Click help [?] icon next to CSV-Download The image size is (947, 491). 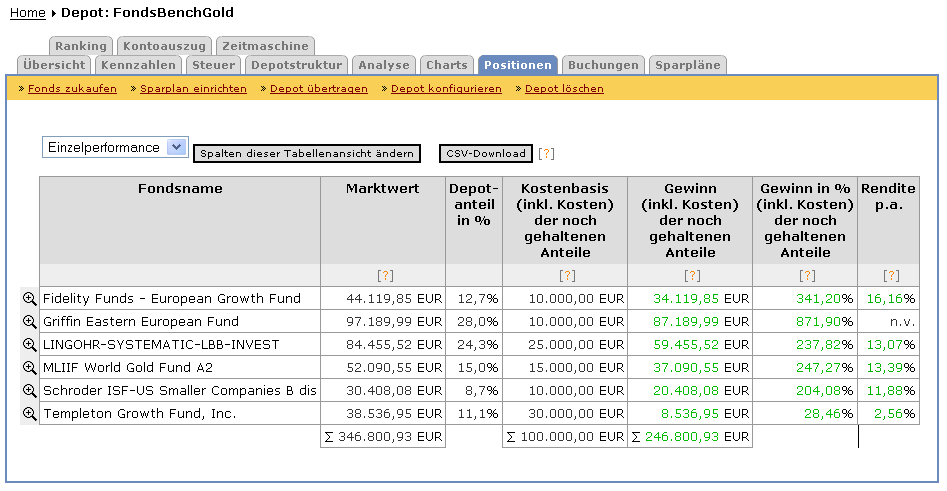coord(546,153)
